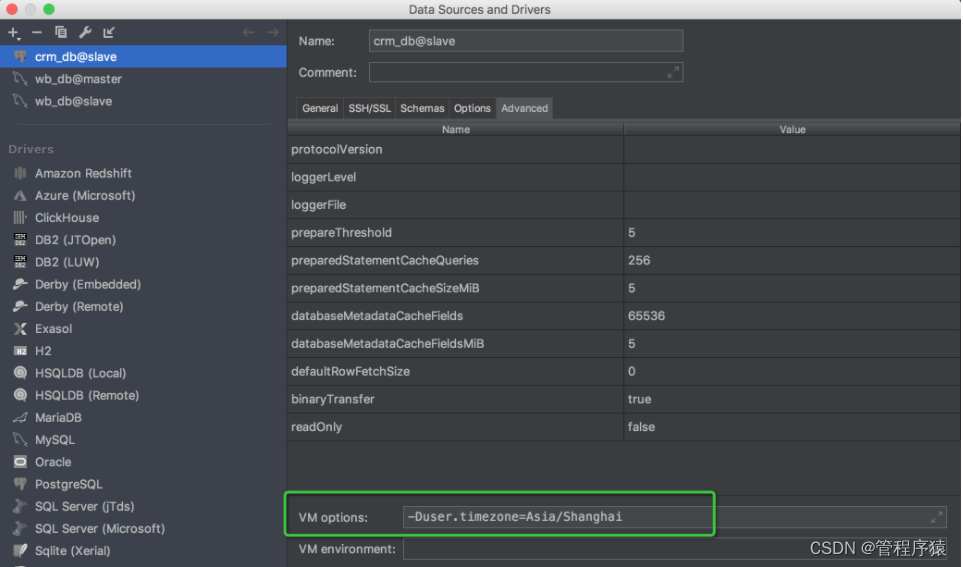
Task: Open driver settings wrench icon
Action: [x=85, y=33]
